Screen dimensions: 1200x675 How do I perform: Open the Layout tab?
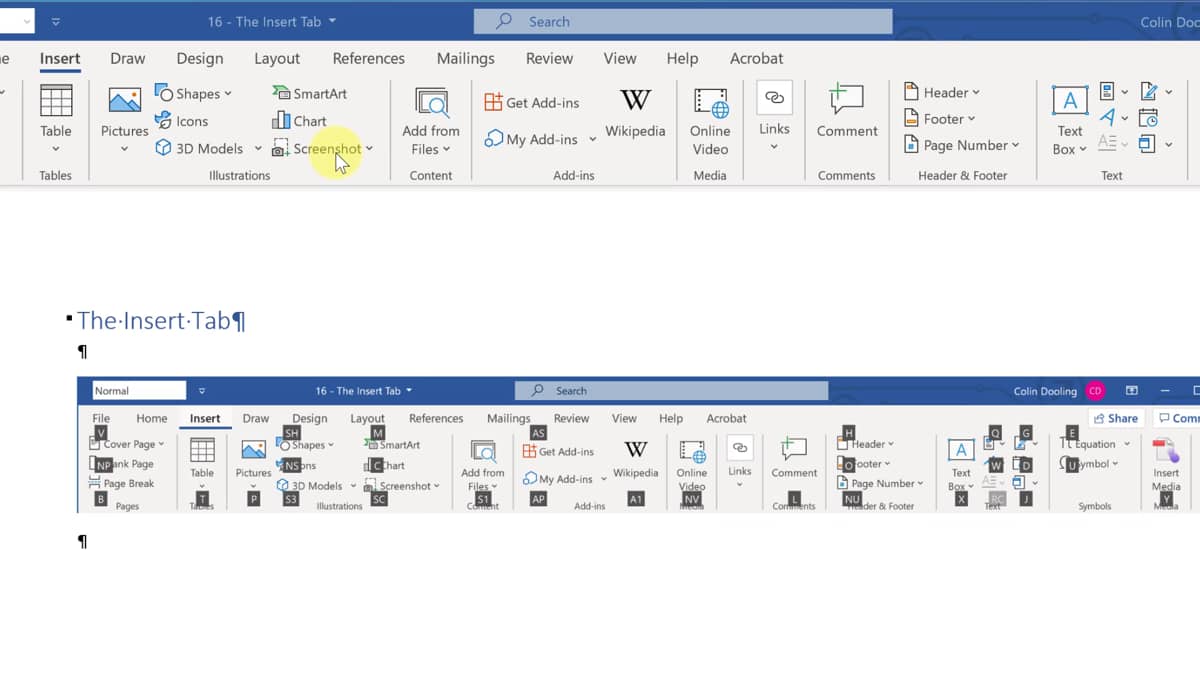coord(277,58)
